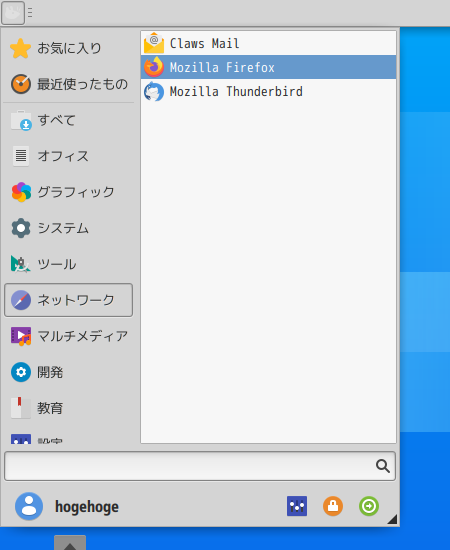
Task: Select the お気に入り favorites category
Action: coord(68,48)
